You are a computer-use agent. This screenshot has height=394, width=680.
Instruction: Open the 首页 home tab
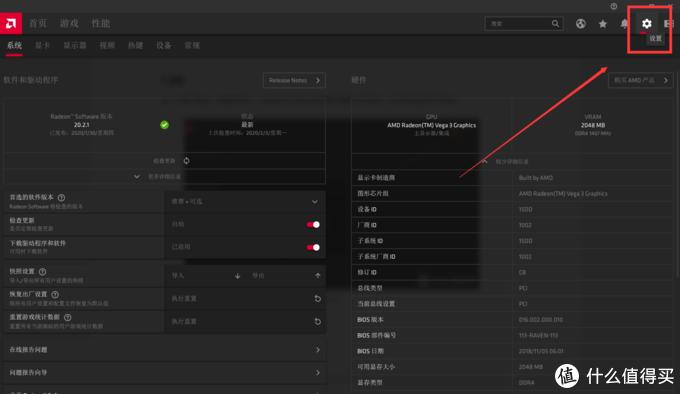[38, 23]
